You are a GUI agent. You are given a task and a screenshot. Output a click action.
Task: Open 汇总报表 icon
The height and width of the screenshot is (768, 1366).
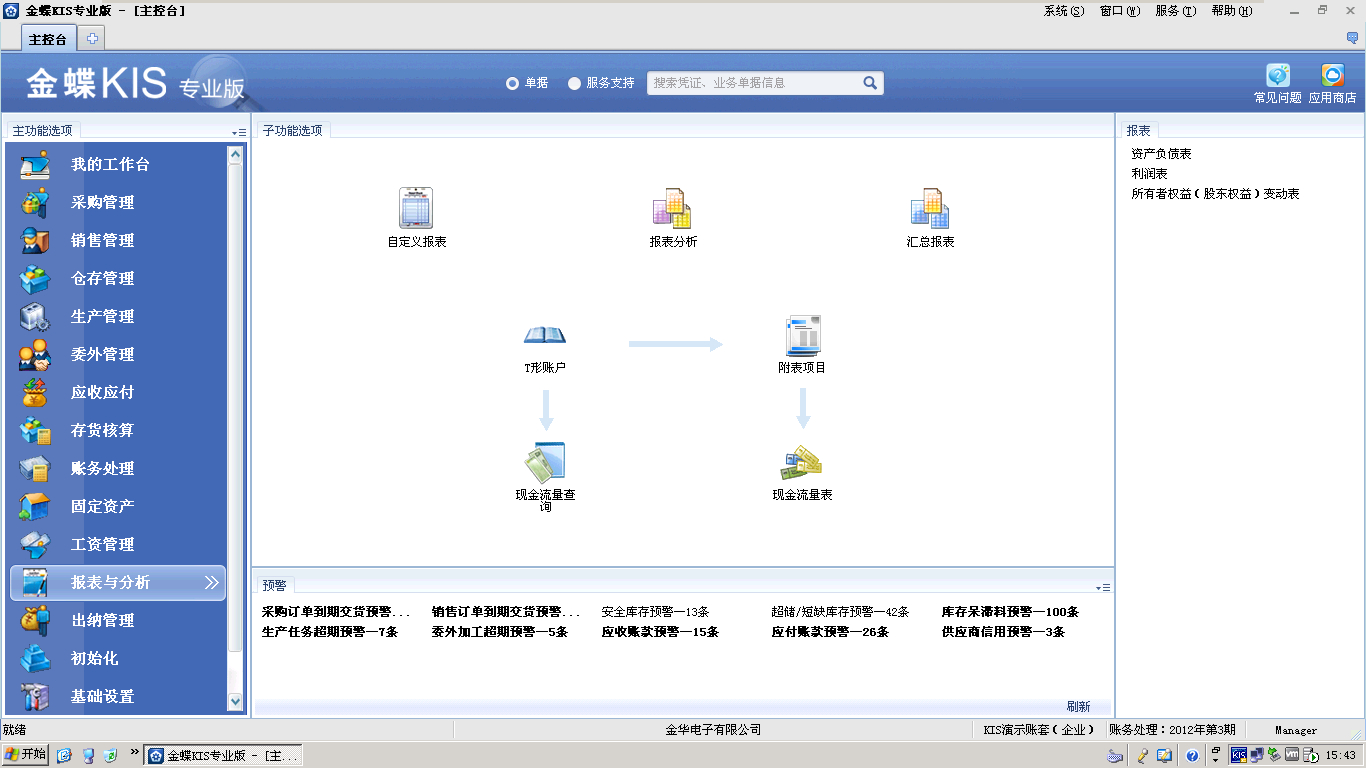coord(930,208)
